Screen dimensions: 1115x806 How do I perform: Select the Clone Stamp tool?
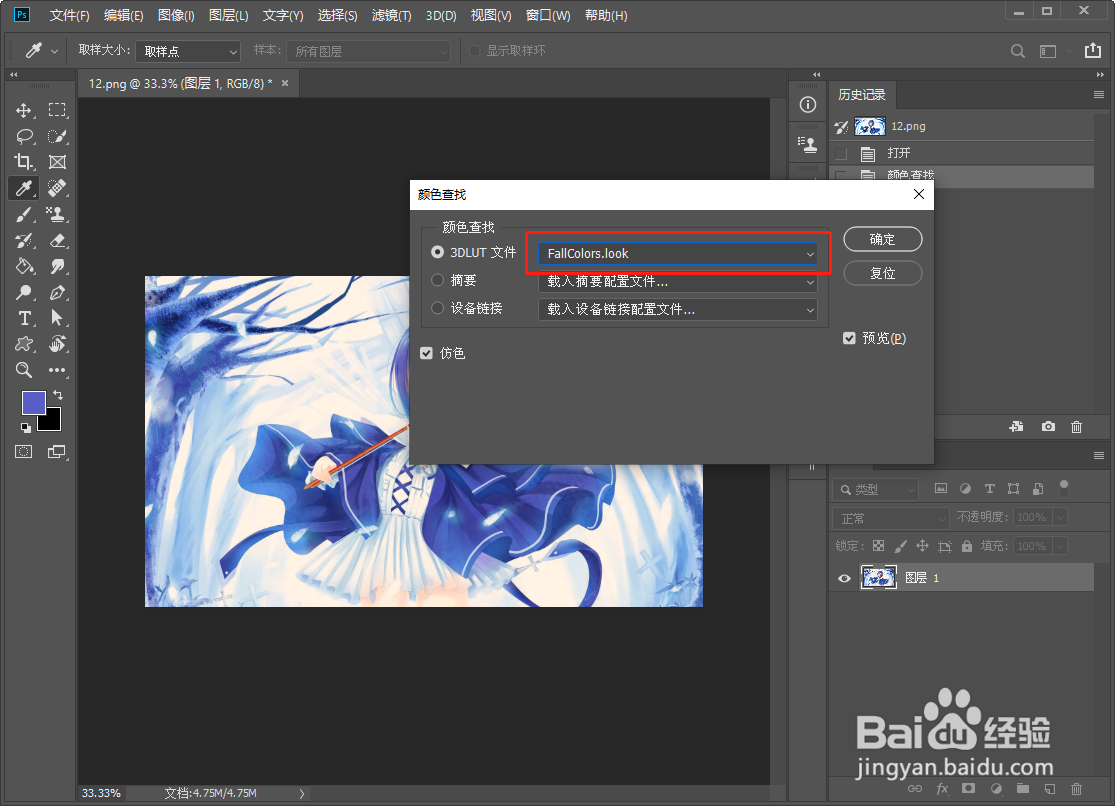point(57,214)
